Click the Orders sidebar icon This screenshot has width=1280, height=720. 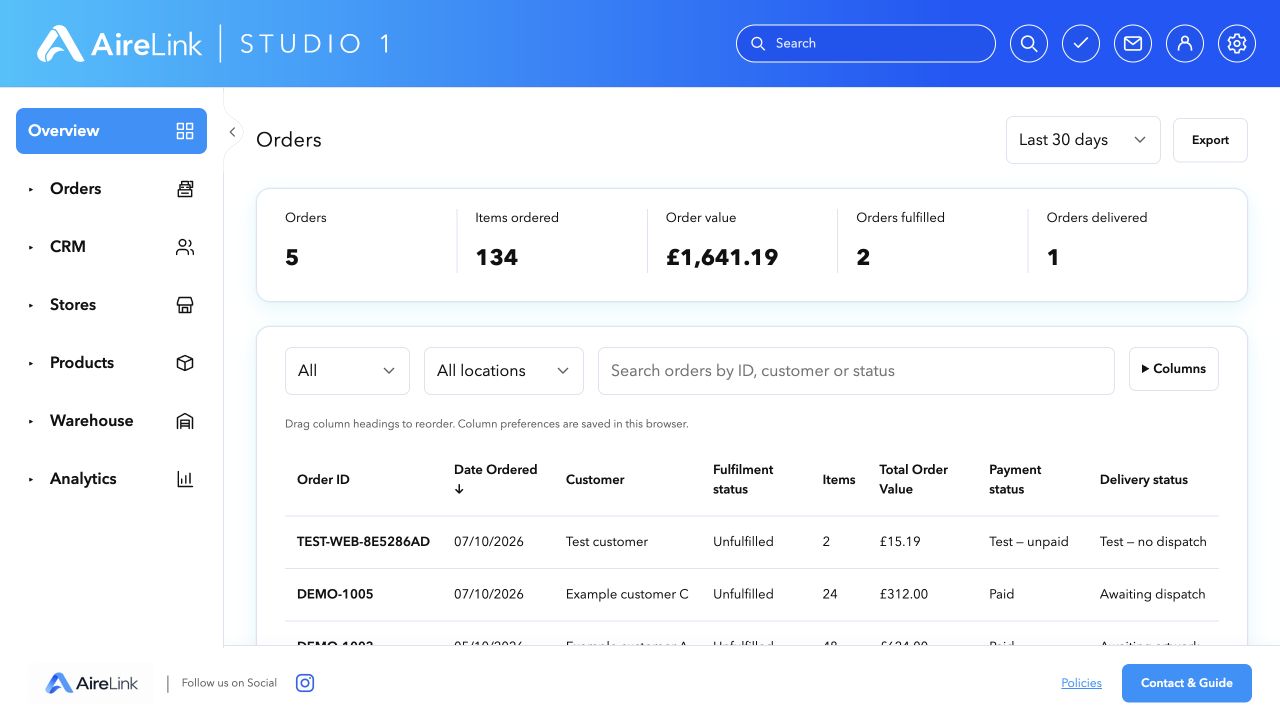[185, 189]
